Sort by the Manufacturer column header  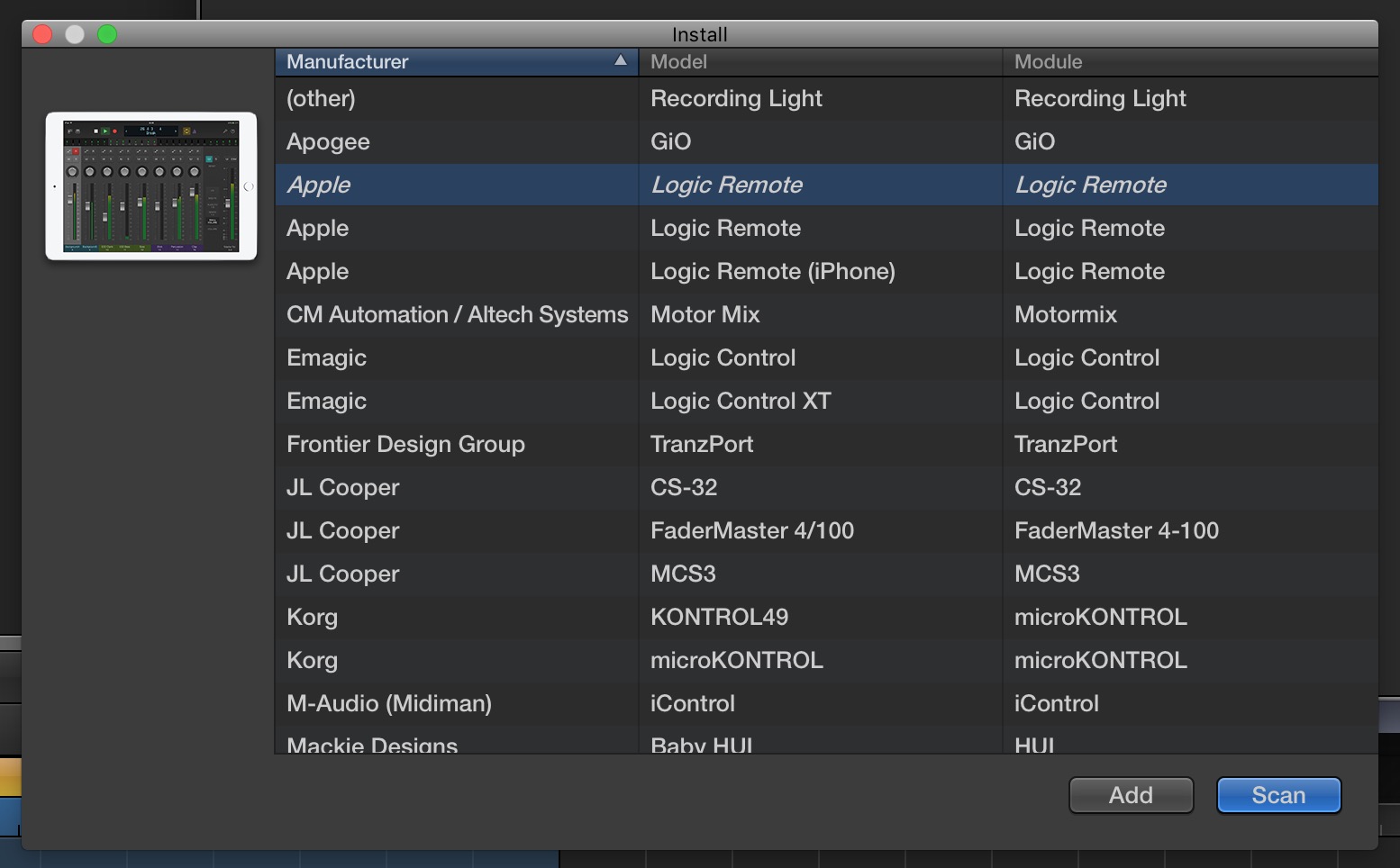click(457, 61)
